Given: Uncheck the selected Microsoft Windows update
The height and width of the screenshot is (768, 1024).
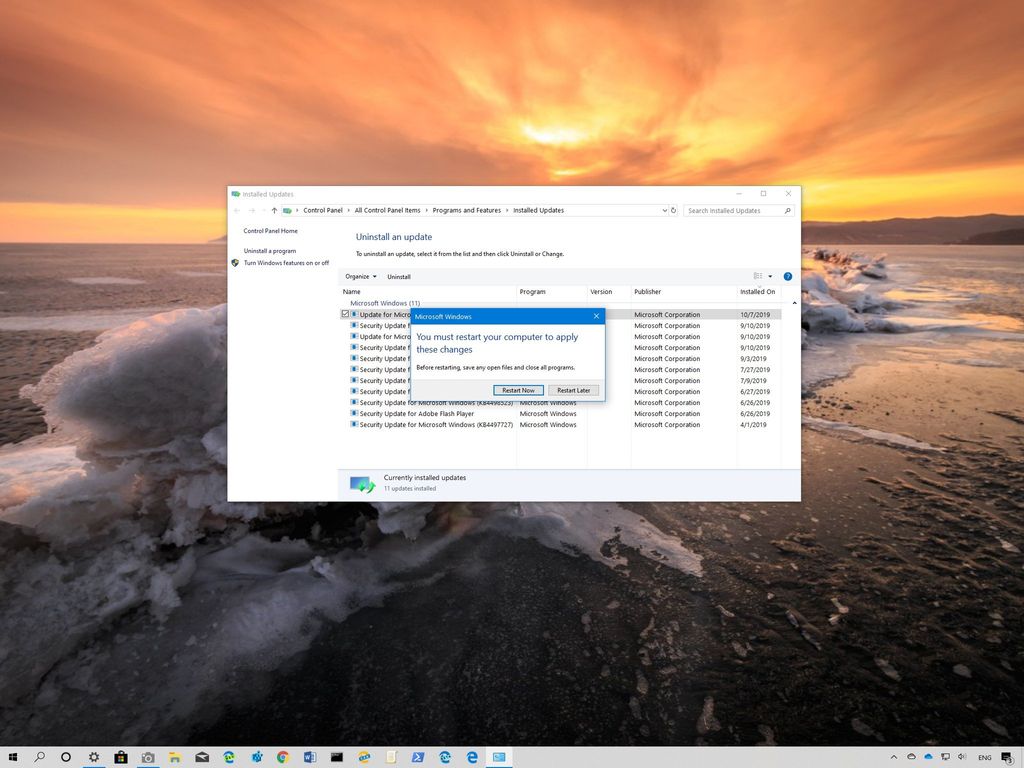Looking at the screenshot, I should (x=345, y=314).
